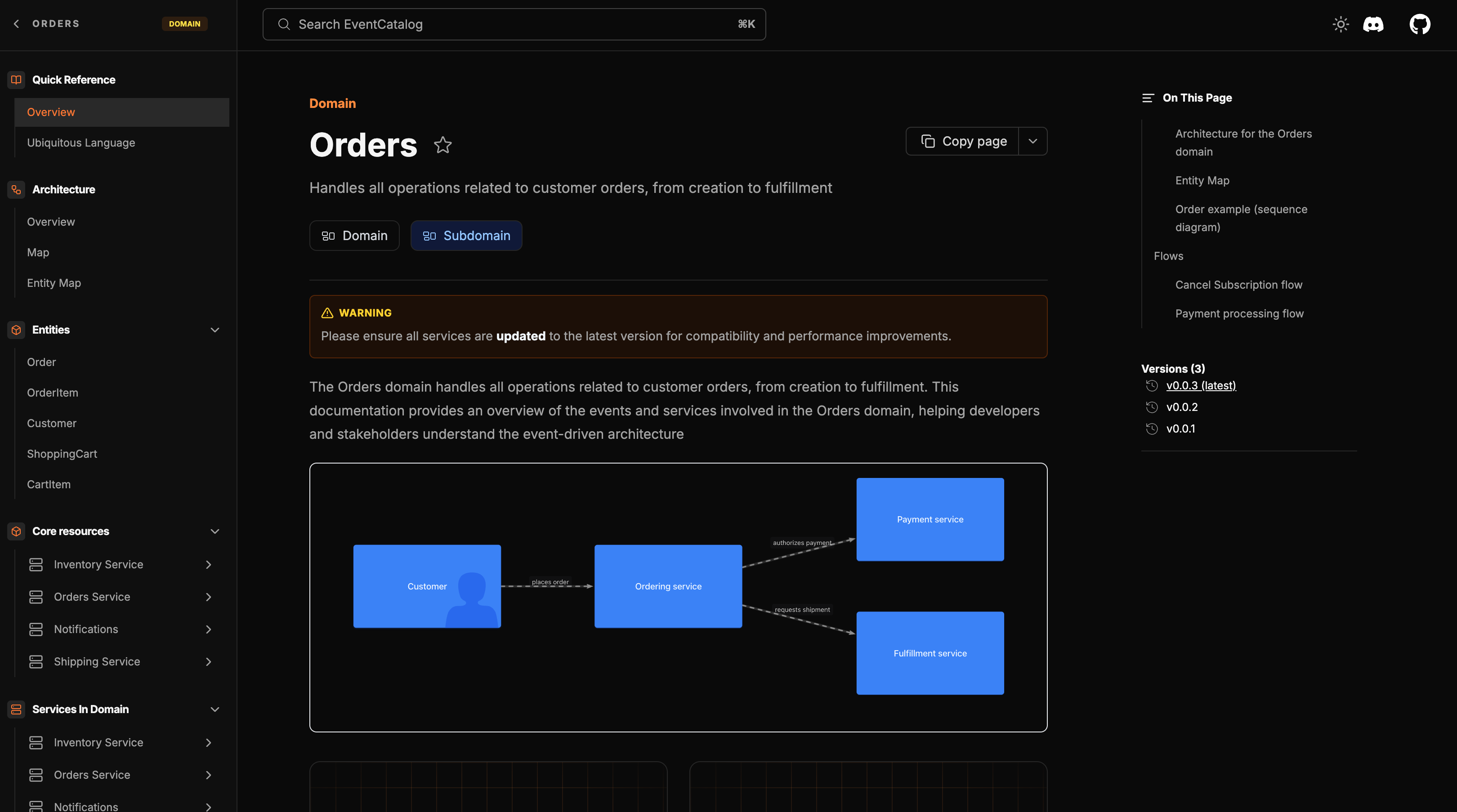Viewport: 1457px width, 812px height.
Task: Click server icon beside Core resources Orders Service
Action: pyautogui.click(x=36, y=597)
